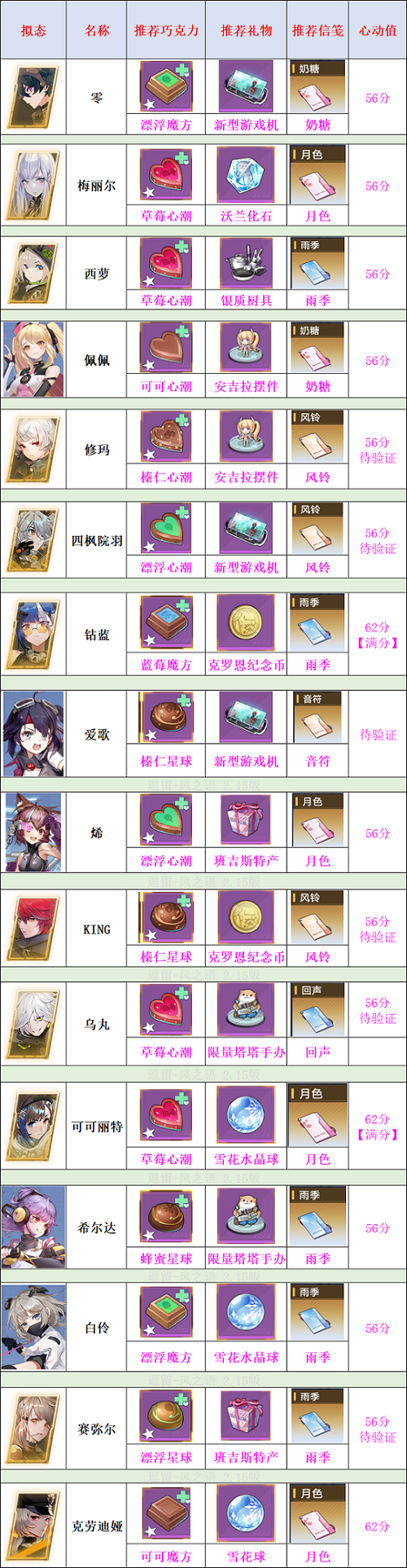Select the 银质厨具 gift icon for 西萝

pos(245,264)
